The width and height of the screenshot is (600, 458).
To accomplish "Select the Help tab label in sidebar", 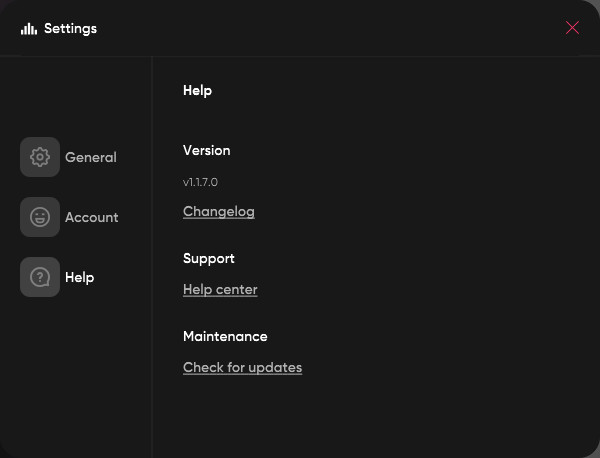I will tap(80, 277).
